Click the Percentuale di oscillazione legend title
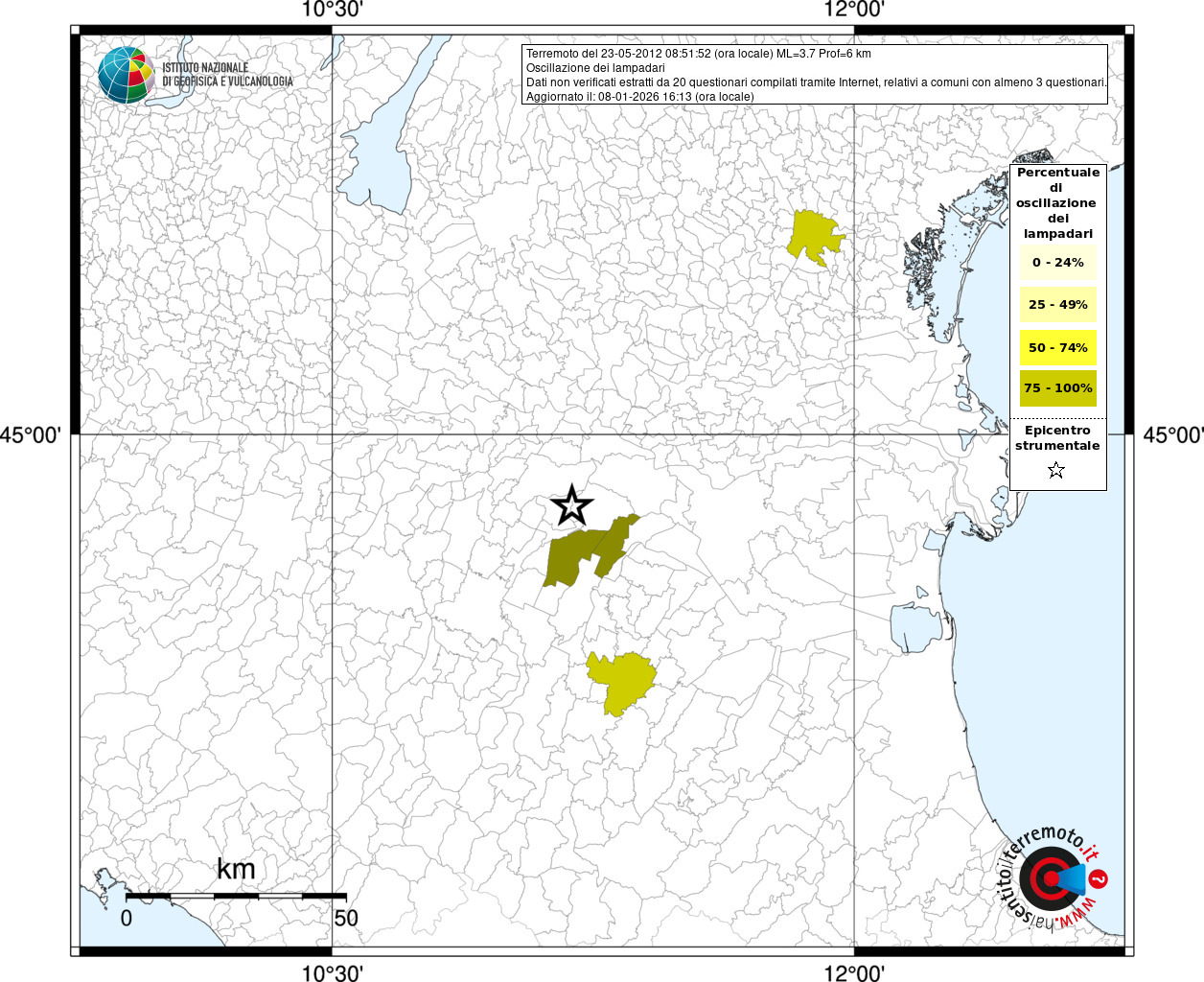 pyautogui.click(x=1058, y=202)
